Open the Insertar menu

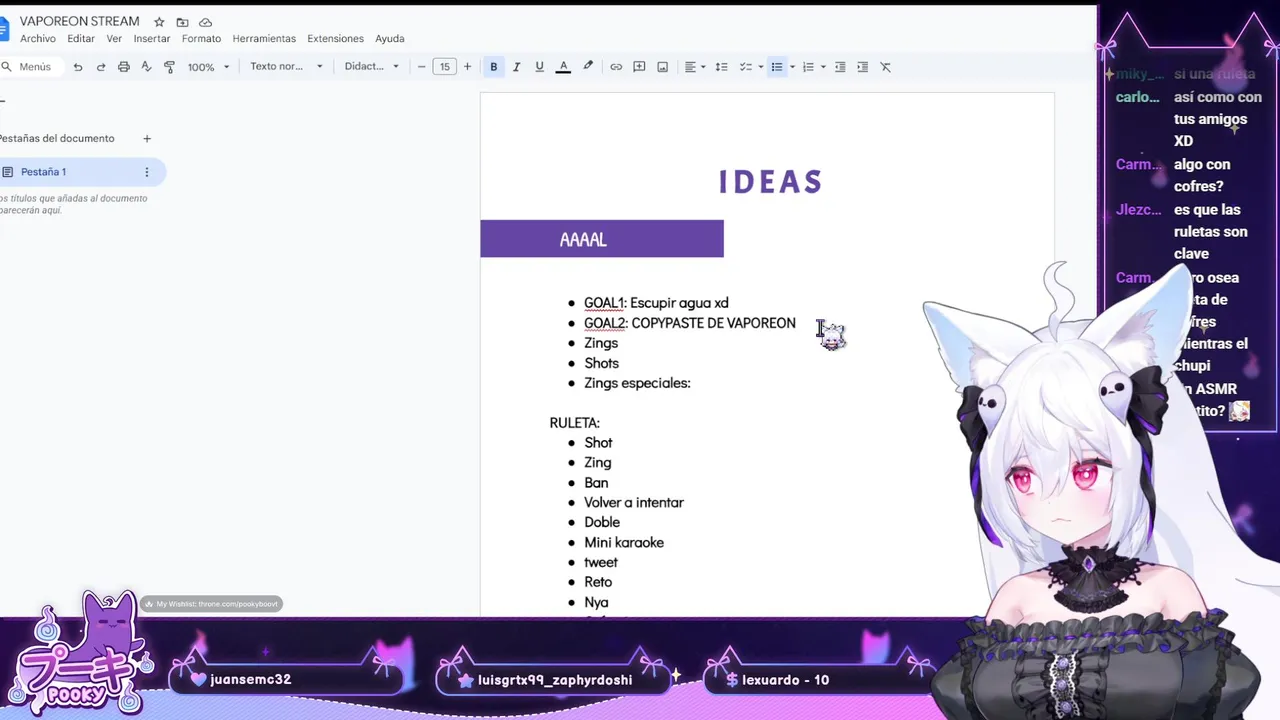[x=152, y=39]
